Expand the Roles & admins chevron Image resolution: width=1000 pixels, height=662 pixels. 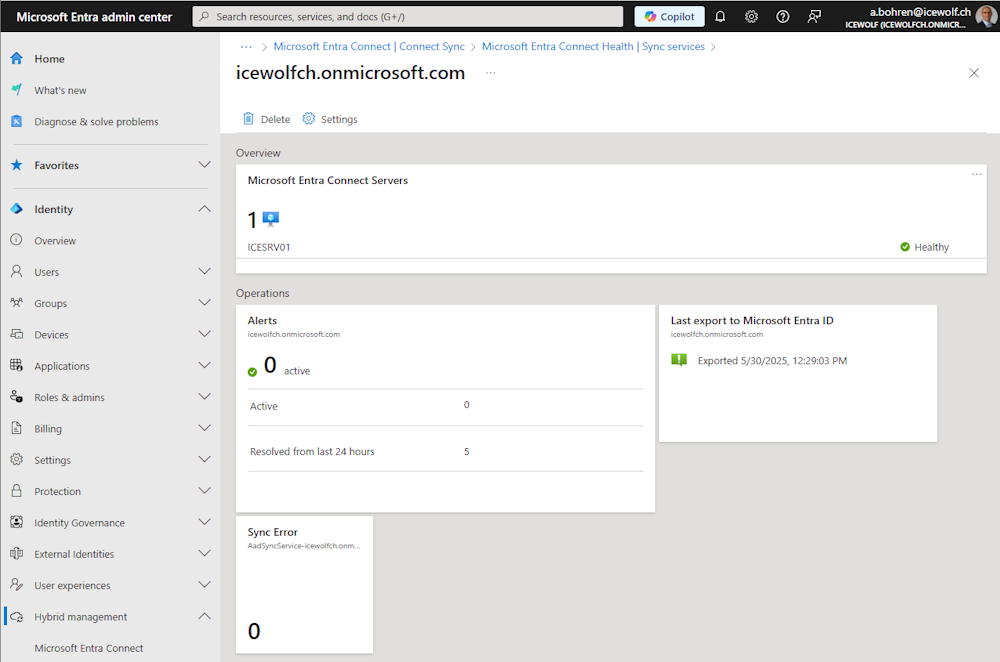tap(204, 397)
